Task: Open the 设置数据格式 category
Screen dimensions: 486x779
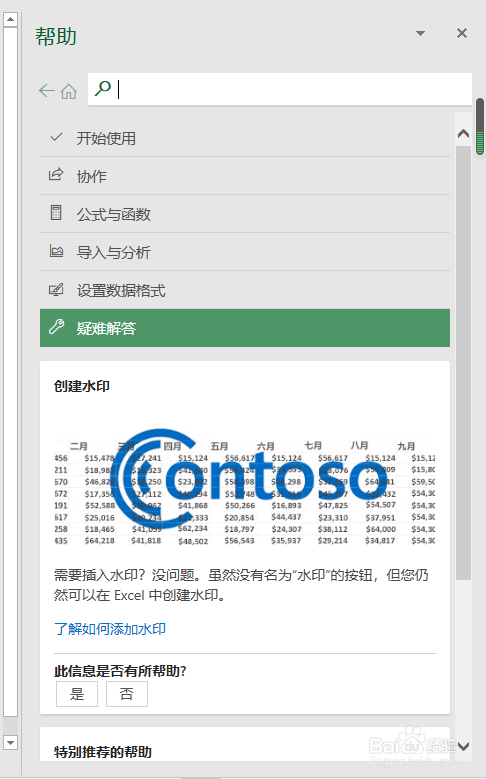Action: point(244,290)
